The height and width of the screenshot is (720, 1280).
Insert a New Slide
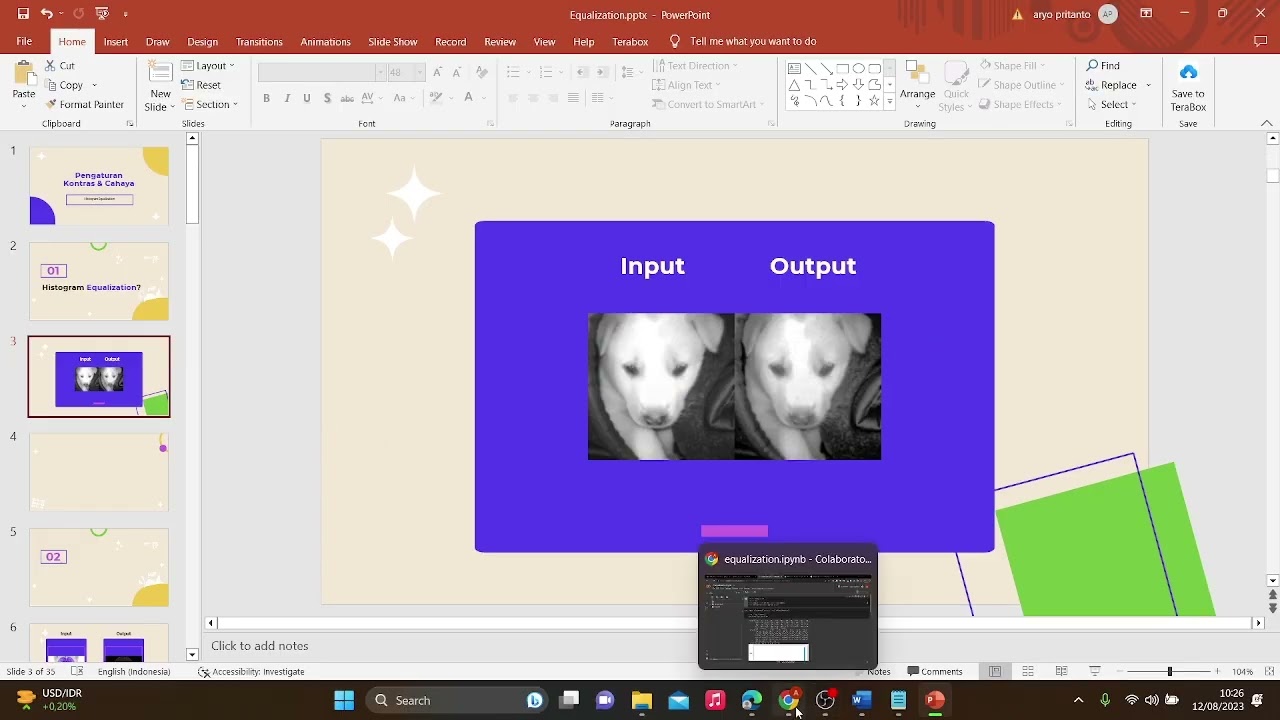[x=160, y=86]
